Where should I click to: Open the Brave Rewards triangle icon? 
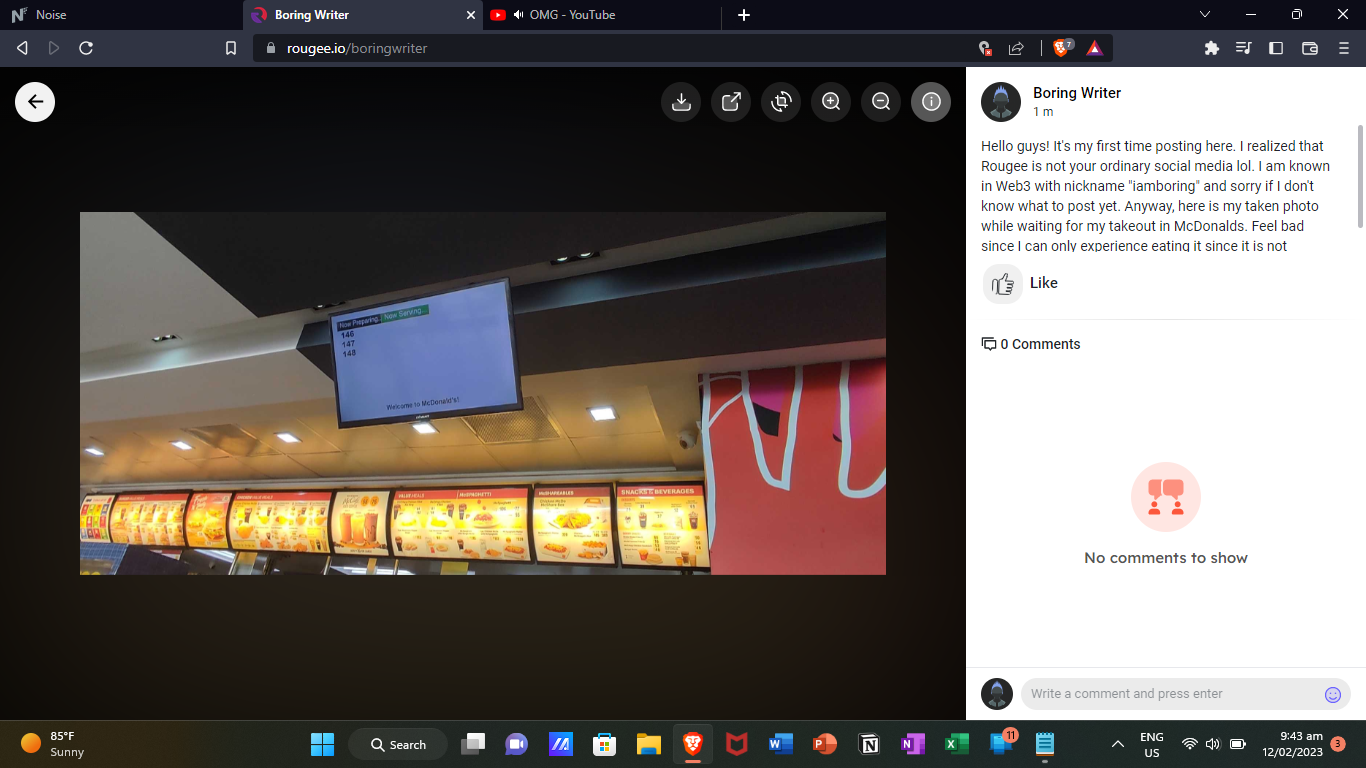(x=1094, y=48)
